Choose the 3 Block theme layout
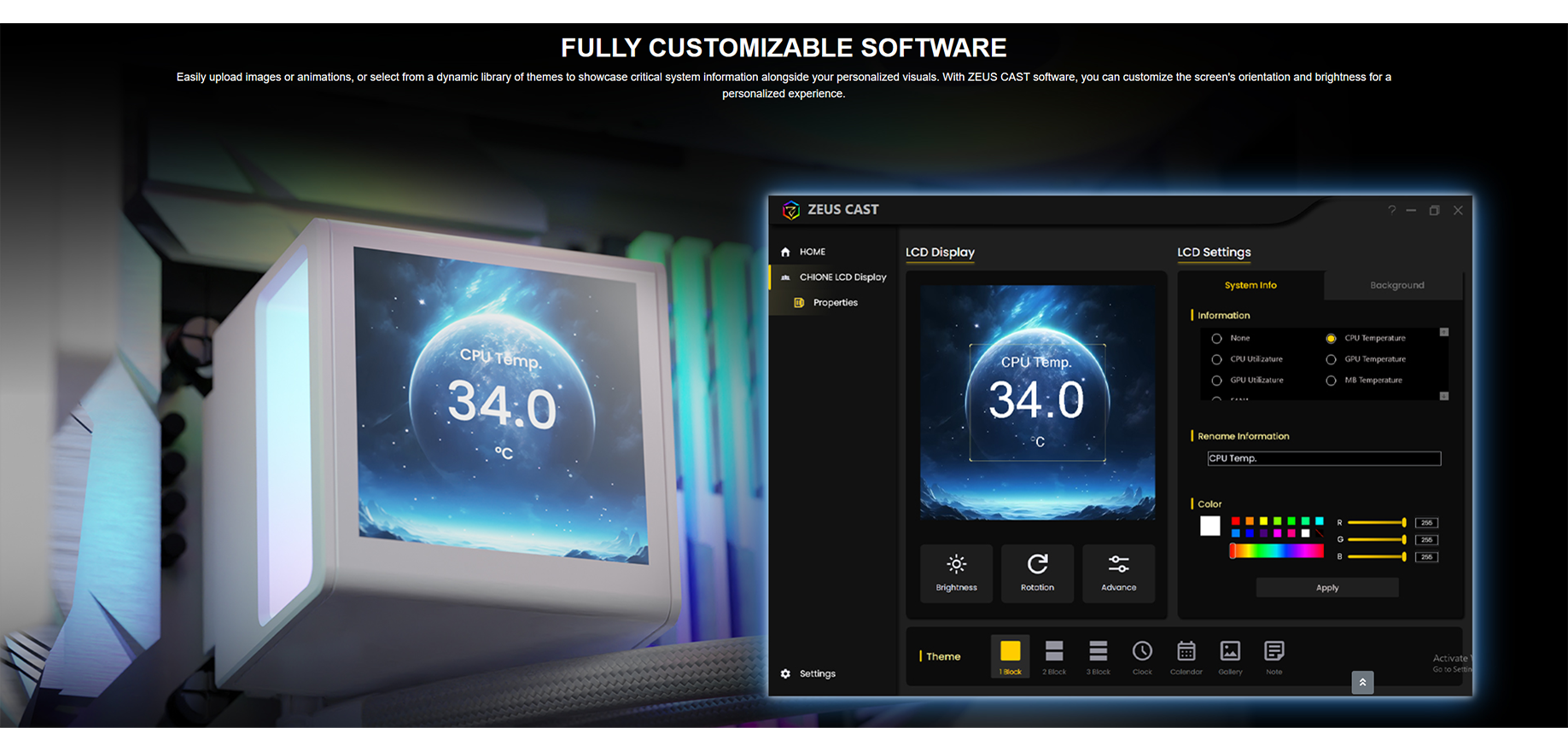This screenshot has height=751, width=1568. 1099,656
